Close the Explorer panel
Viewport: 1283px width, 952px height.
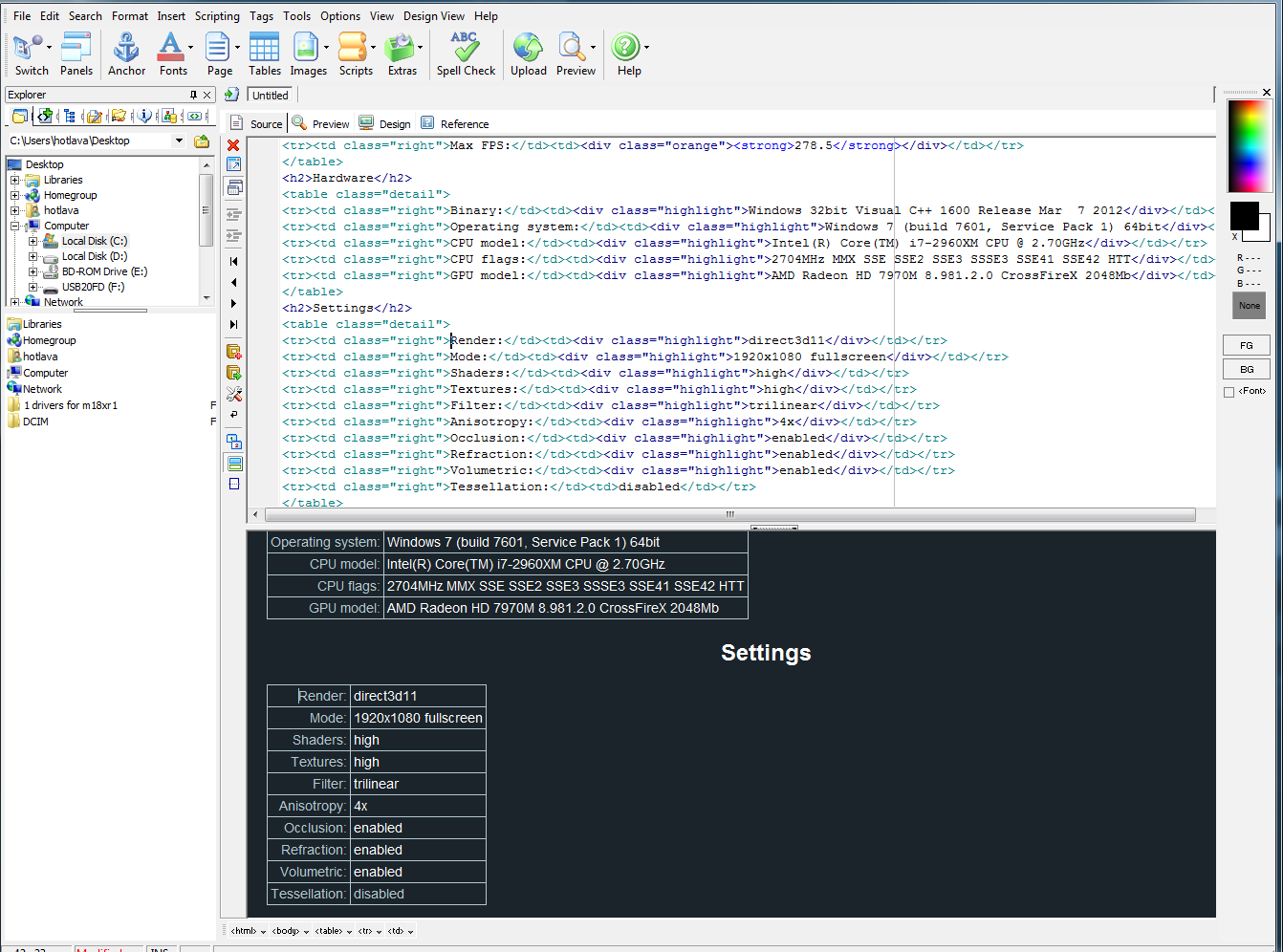click(x=207, y=95)
